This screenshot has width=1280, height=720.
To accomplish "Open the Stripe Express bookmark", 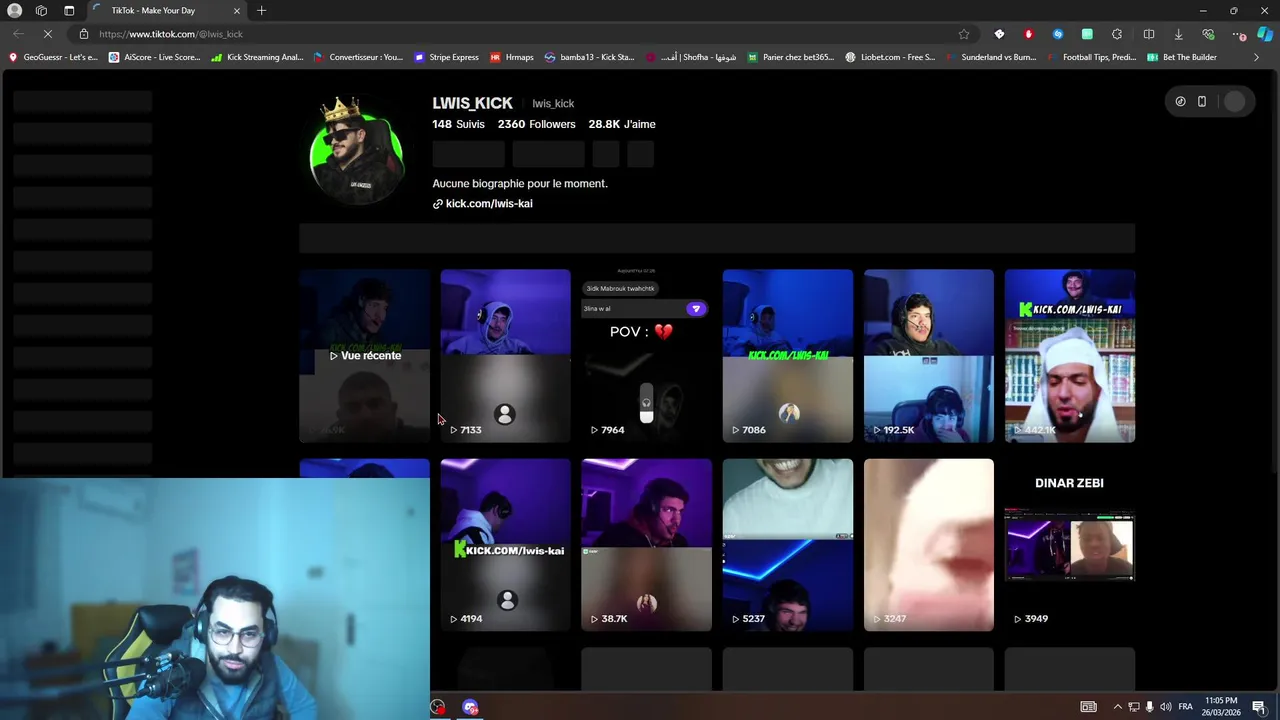I will [x=446, y=57].
